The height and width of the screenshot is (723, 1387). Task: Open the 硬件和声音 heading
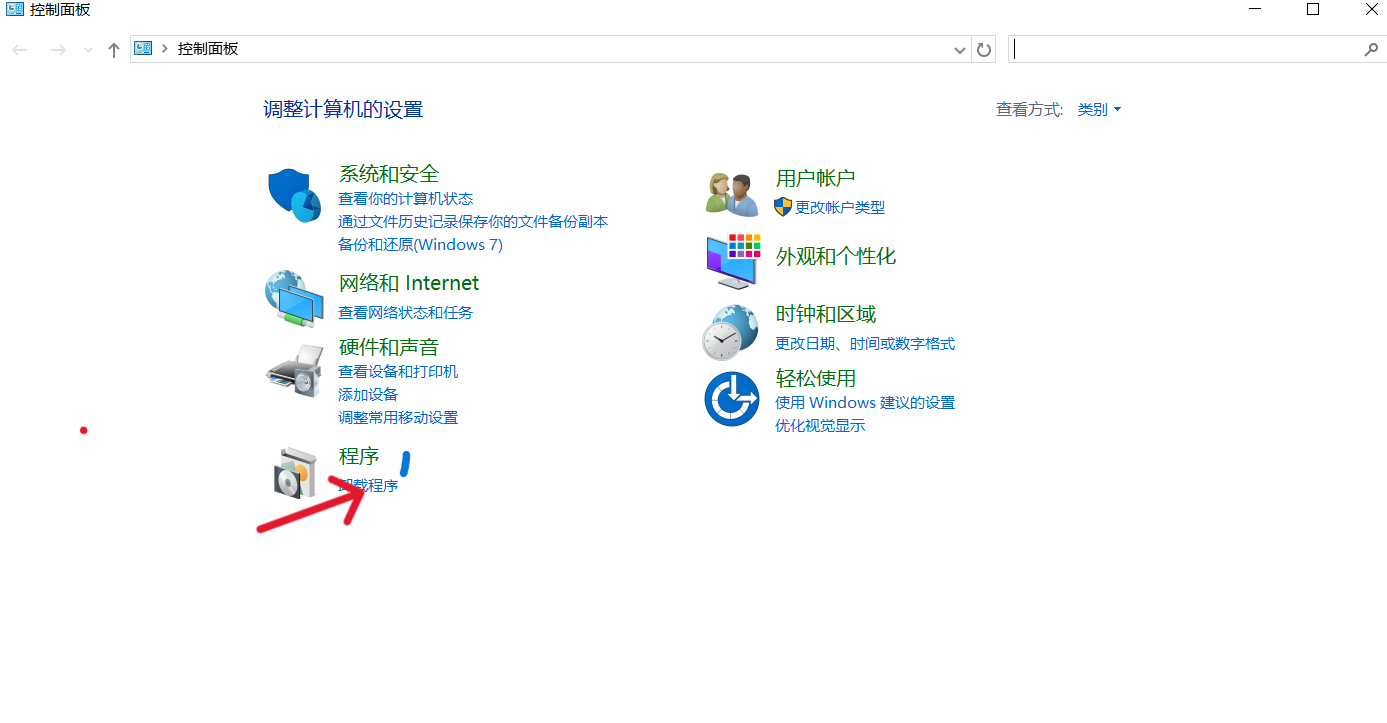389,347
